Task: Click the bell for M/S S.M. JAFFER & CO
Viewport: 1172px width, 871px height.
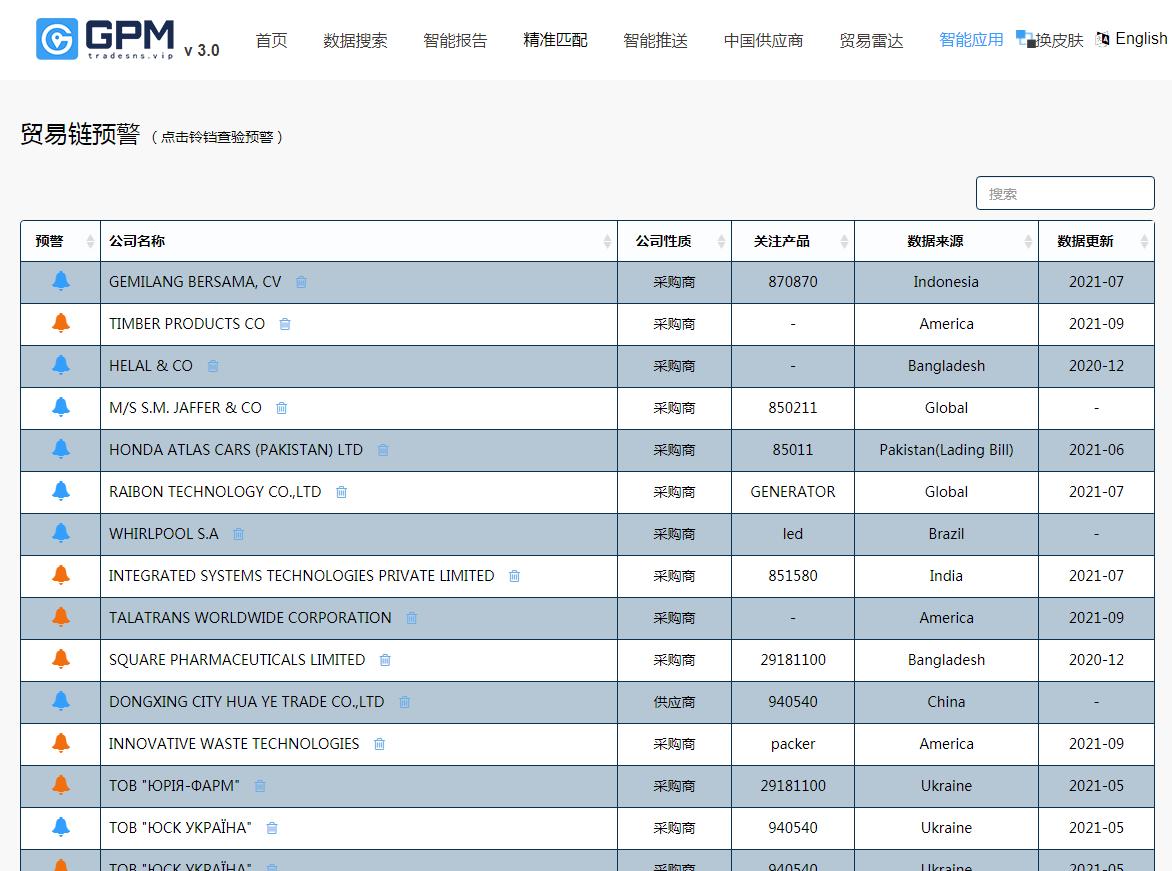Action: pyautogui.click(x=61, y=407)
